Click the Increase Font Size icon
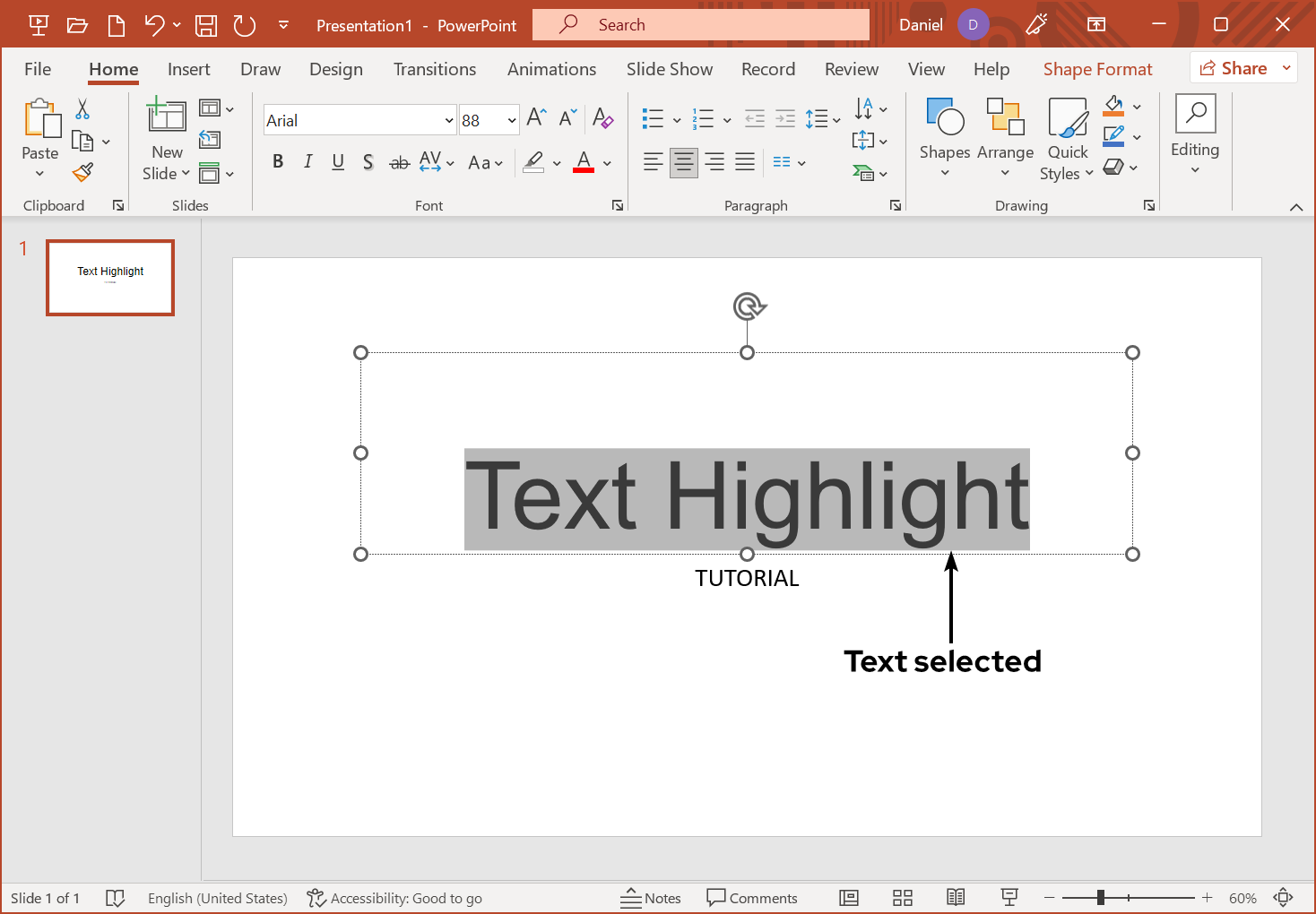The width and height of the screenshot is (1316, 914). click(x=534, y=116)
